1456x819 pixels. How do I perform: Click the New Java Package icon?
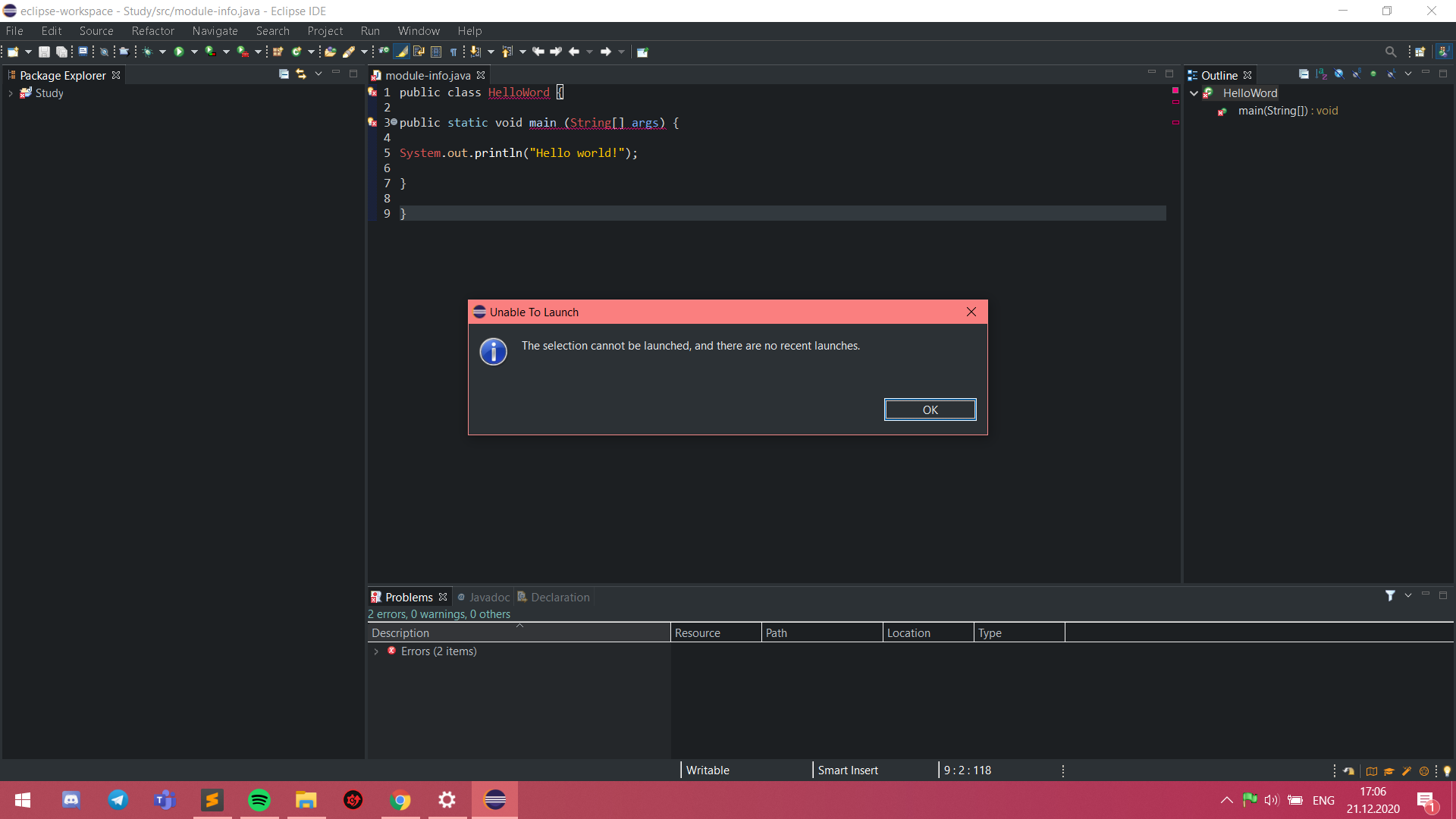point(278,52)
